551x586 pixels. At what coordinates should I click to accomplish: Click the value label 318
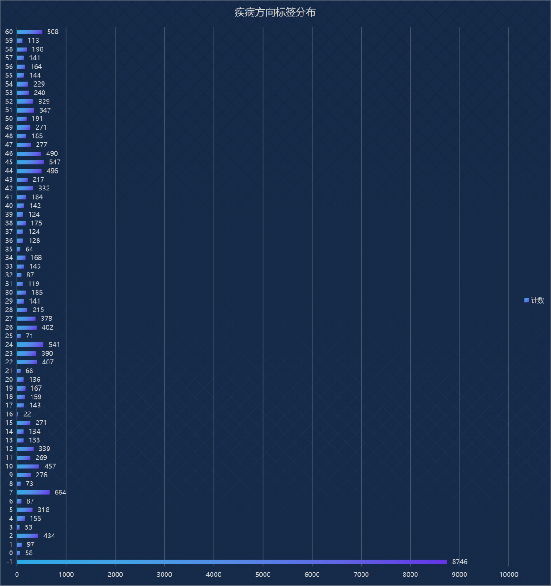(x=43, y=510)
